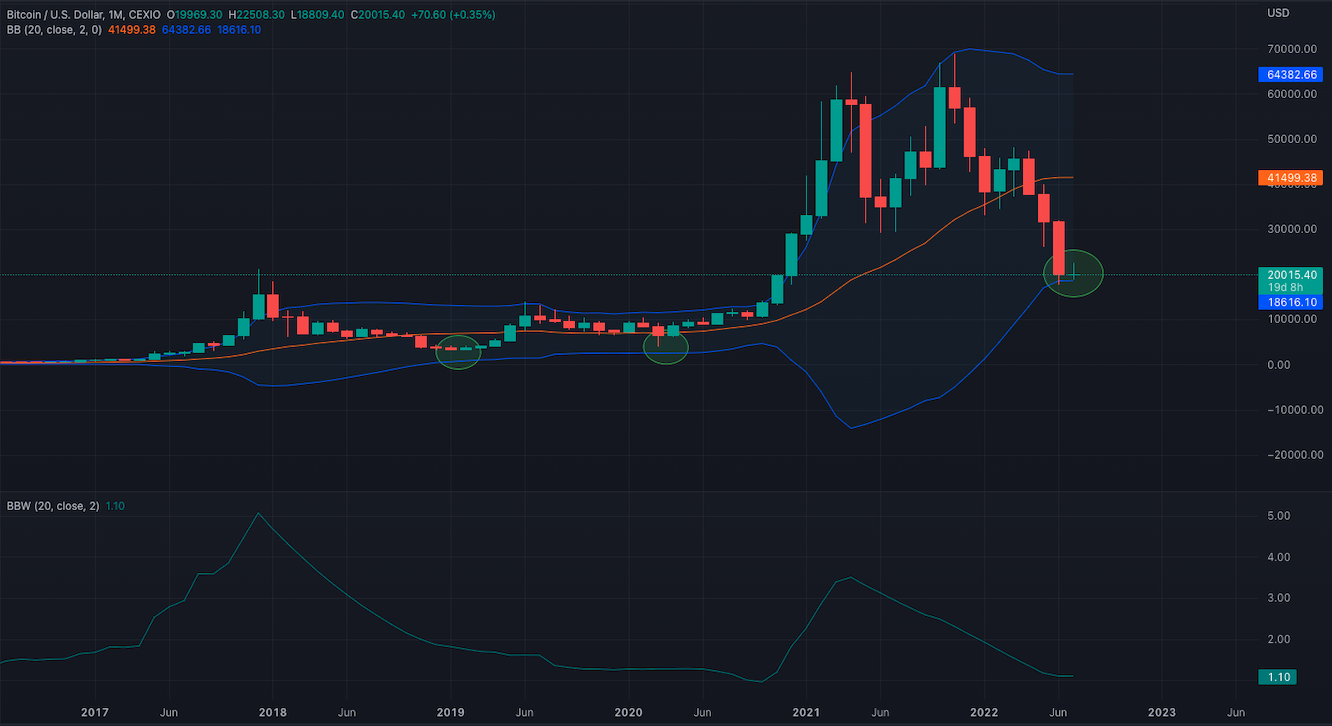Click the 2019 time axis label
Image resolution: width=1332 pixels, height=726 pixels.
pos(451,712)
